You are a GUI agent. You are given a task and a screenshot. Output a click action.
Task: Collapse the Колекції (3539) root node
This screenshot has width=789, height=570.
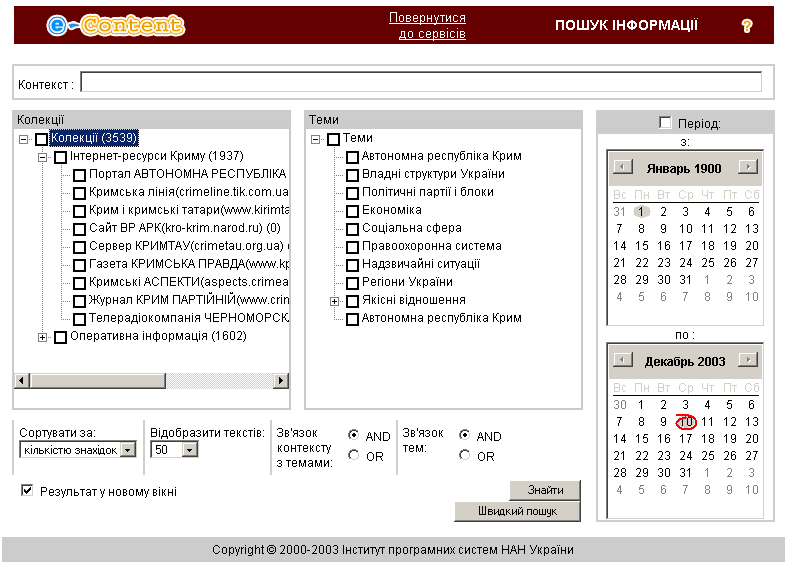(x=24, y=139)
